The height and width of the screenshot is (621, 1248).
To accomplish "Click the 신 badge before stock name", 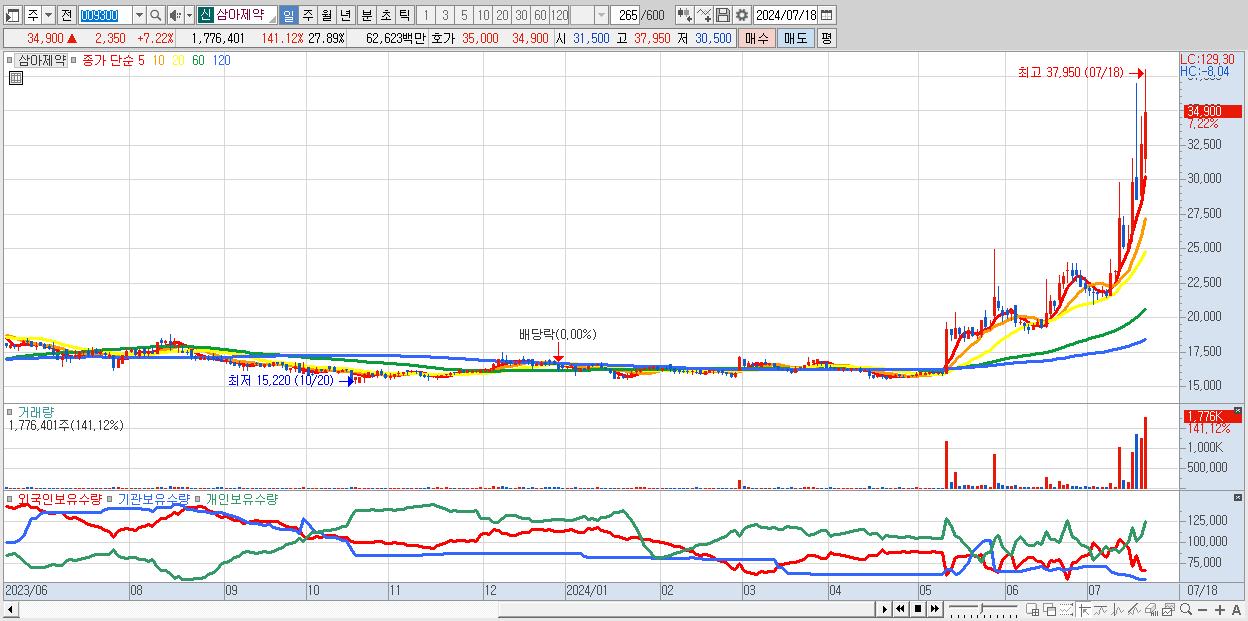I will [205, 15].
